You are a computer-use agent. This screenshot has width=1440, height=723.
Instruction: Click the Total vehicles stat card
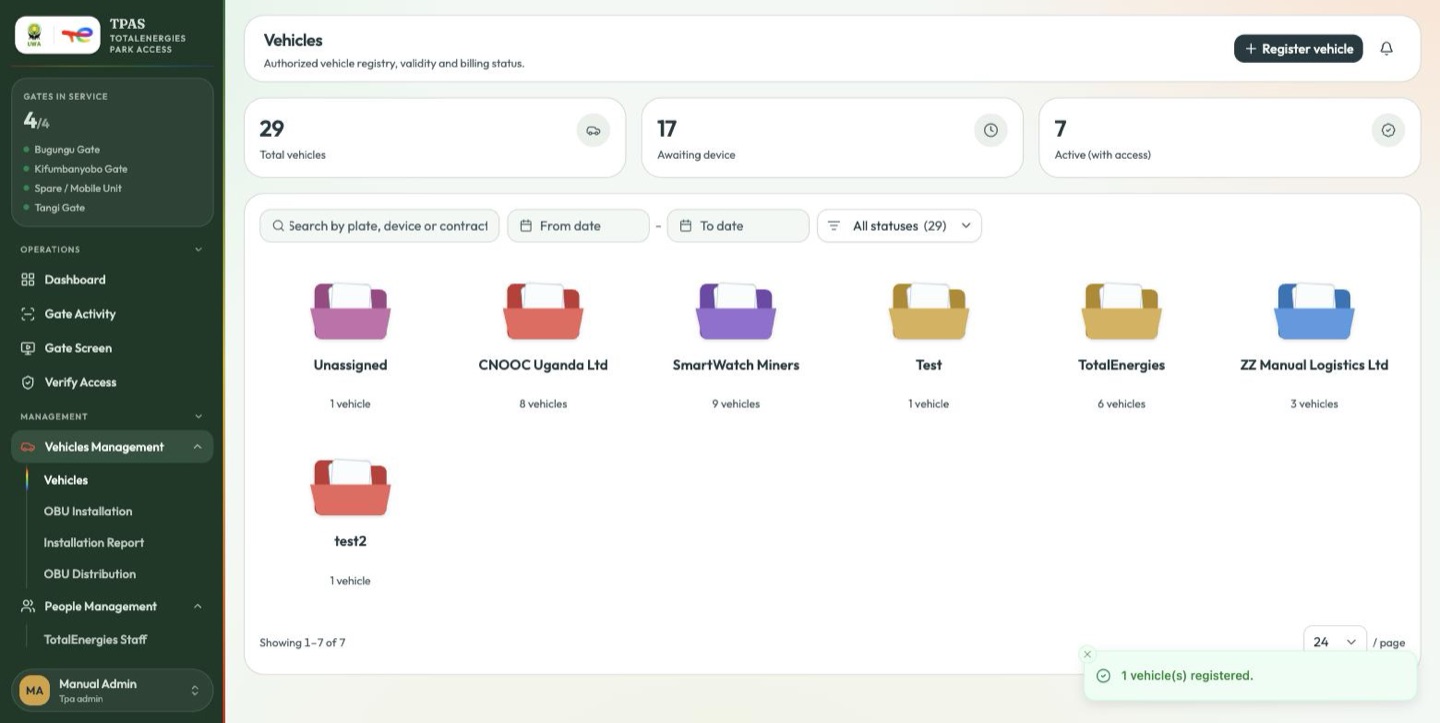pyautogui.click(x=435, y=138)
